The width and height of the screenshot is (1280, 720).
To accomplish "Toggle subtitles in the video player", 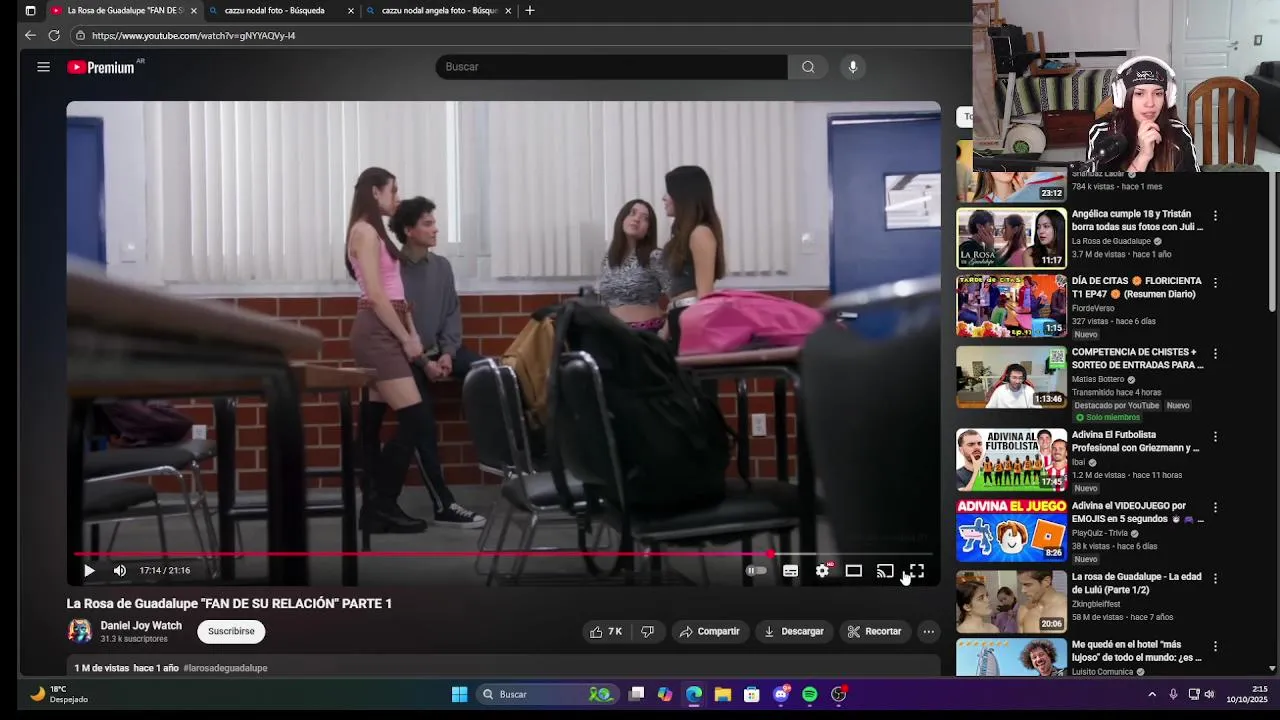I will coord(790,571).
